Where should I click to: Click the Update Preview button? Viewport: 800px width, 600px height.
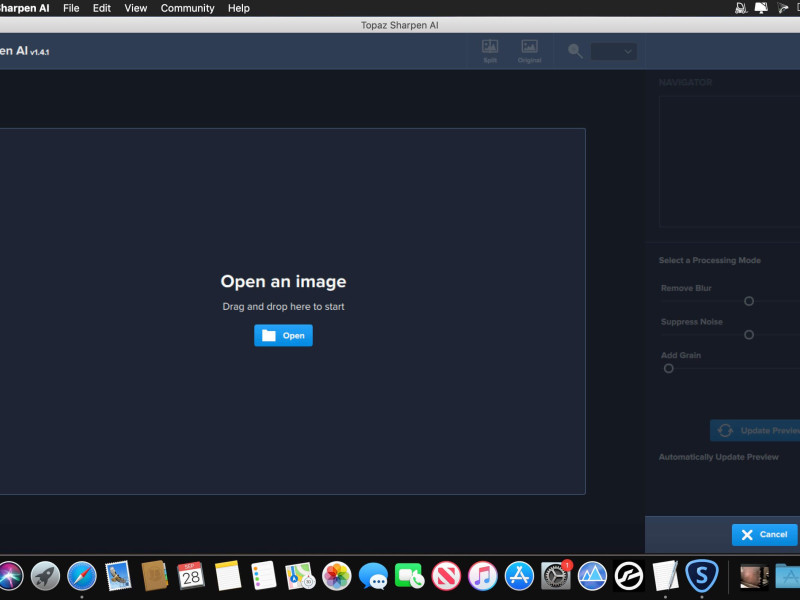pos(755,431)
